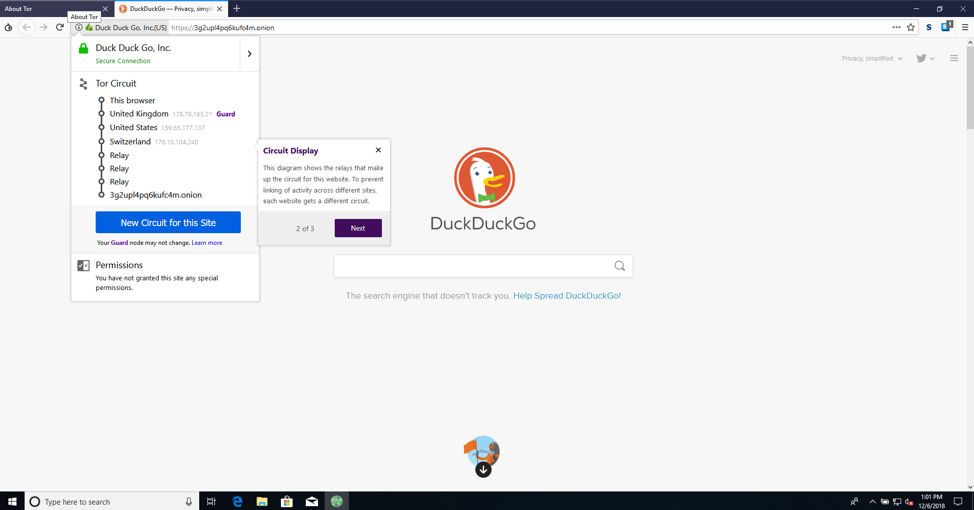Click Secure Connection text

[x=123, y=61]
